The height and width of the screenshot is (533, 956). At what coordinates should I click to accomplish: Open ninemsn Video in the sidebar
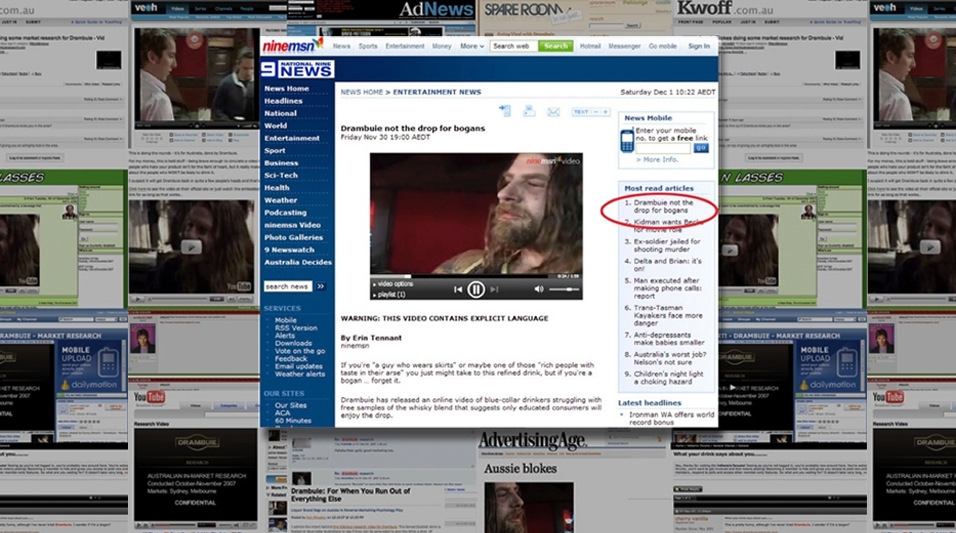coord(293,225)
